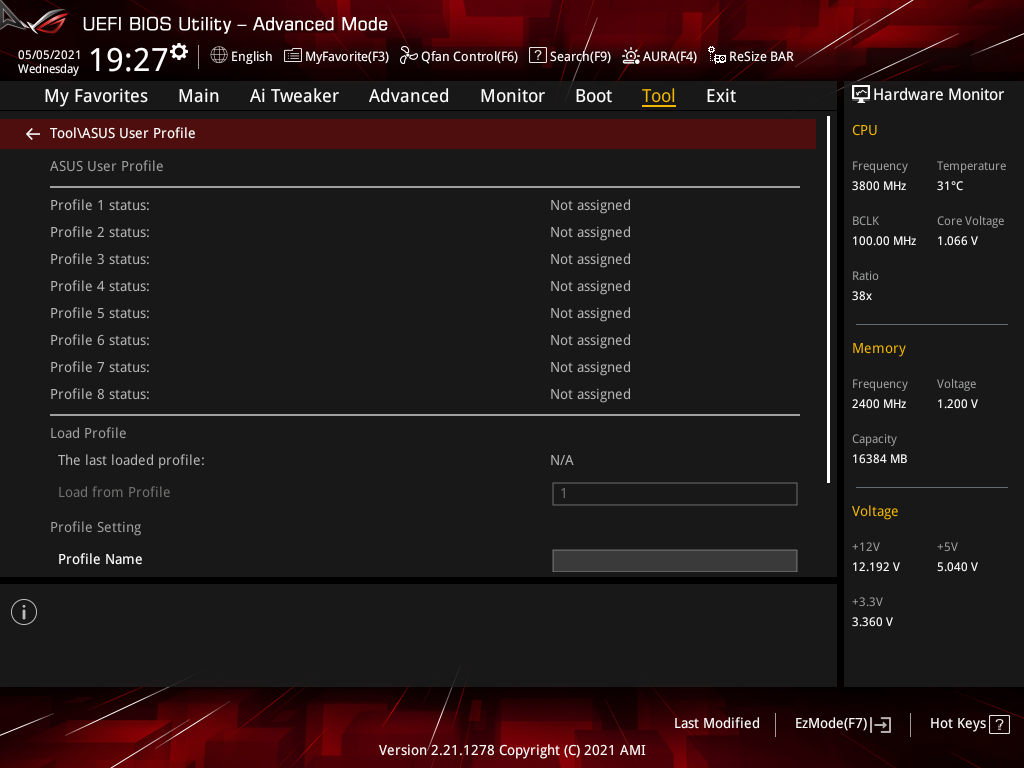Click +12V reading 12.192 V
The image size is (1024, 768).
[876, 567]
